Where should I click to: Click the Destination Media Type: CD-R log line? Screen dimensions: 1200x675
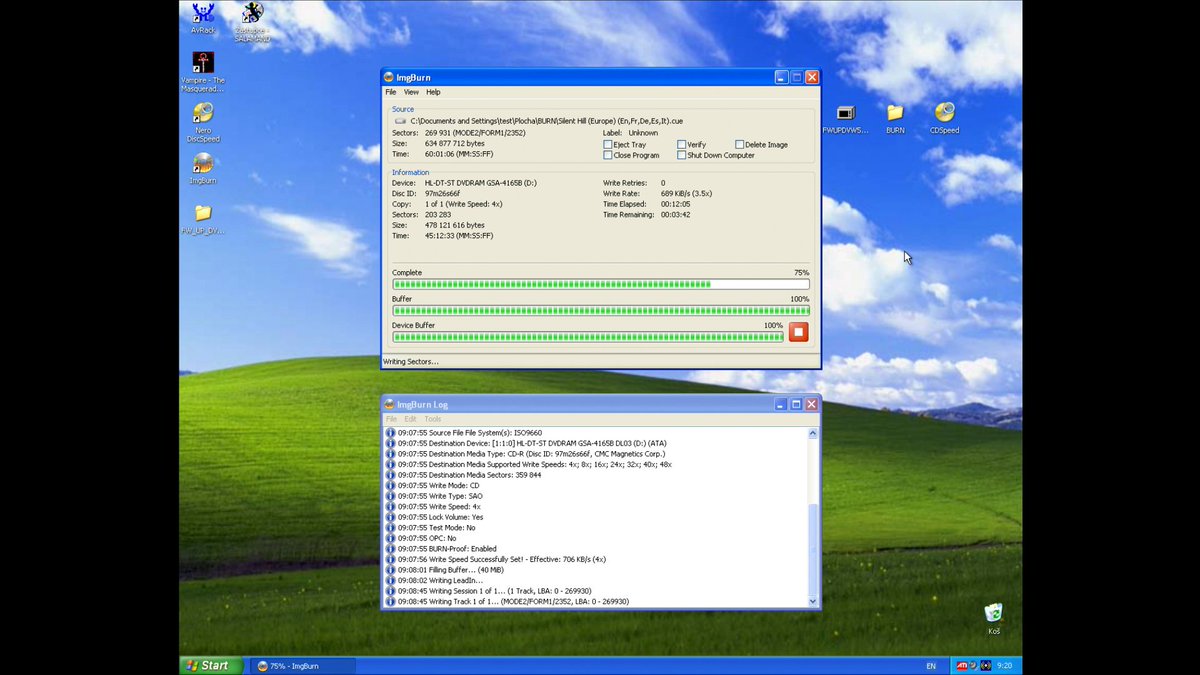531,454
